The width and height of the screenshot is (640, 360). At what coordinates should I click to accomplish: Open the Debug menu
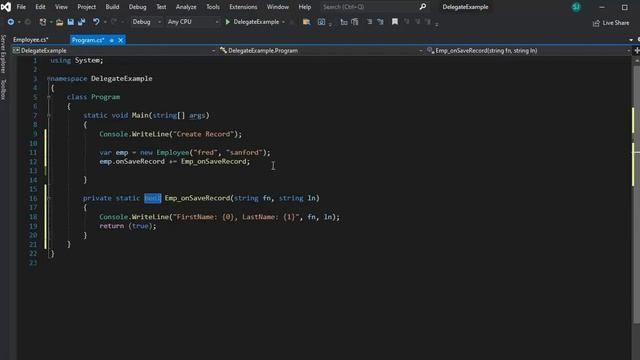point(138,7)
